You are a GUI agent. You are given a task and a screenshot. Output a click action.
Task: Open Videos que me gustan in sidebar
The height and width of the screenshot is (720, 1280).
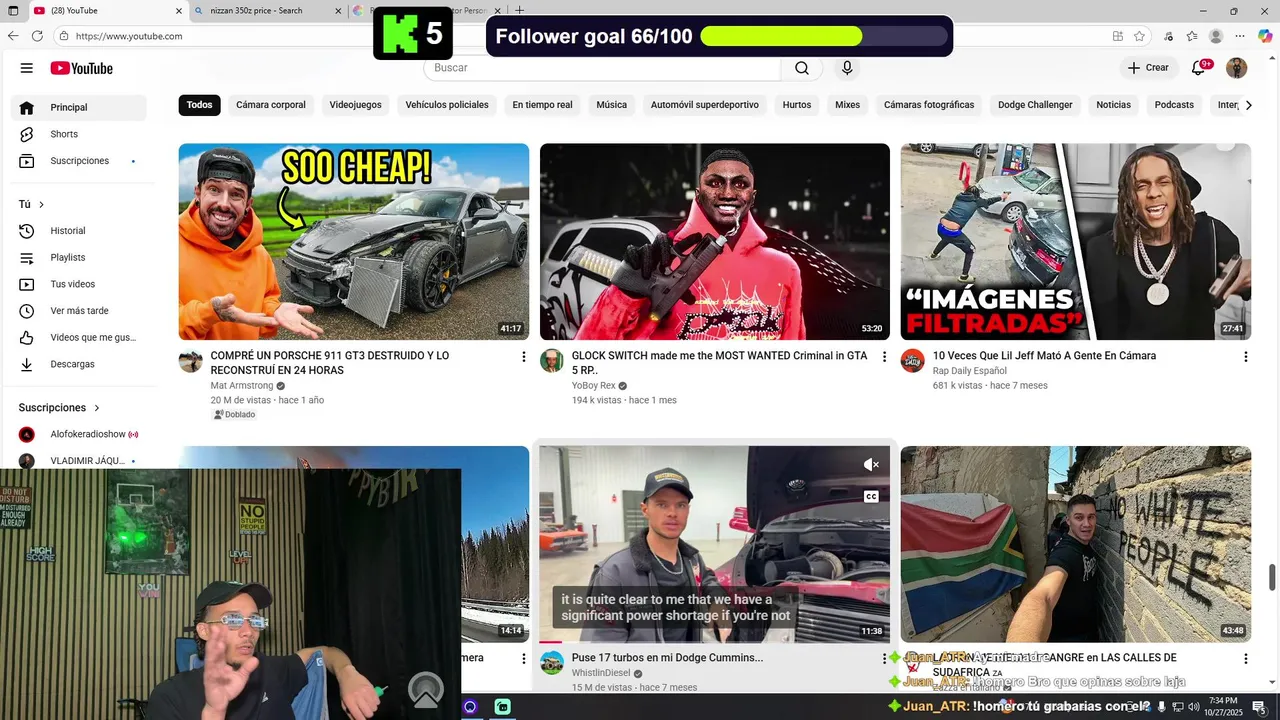tap(79, 338)
